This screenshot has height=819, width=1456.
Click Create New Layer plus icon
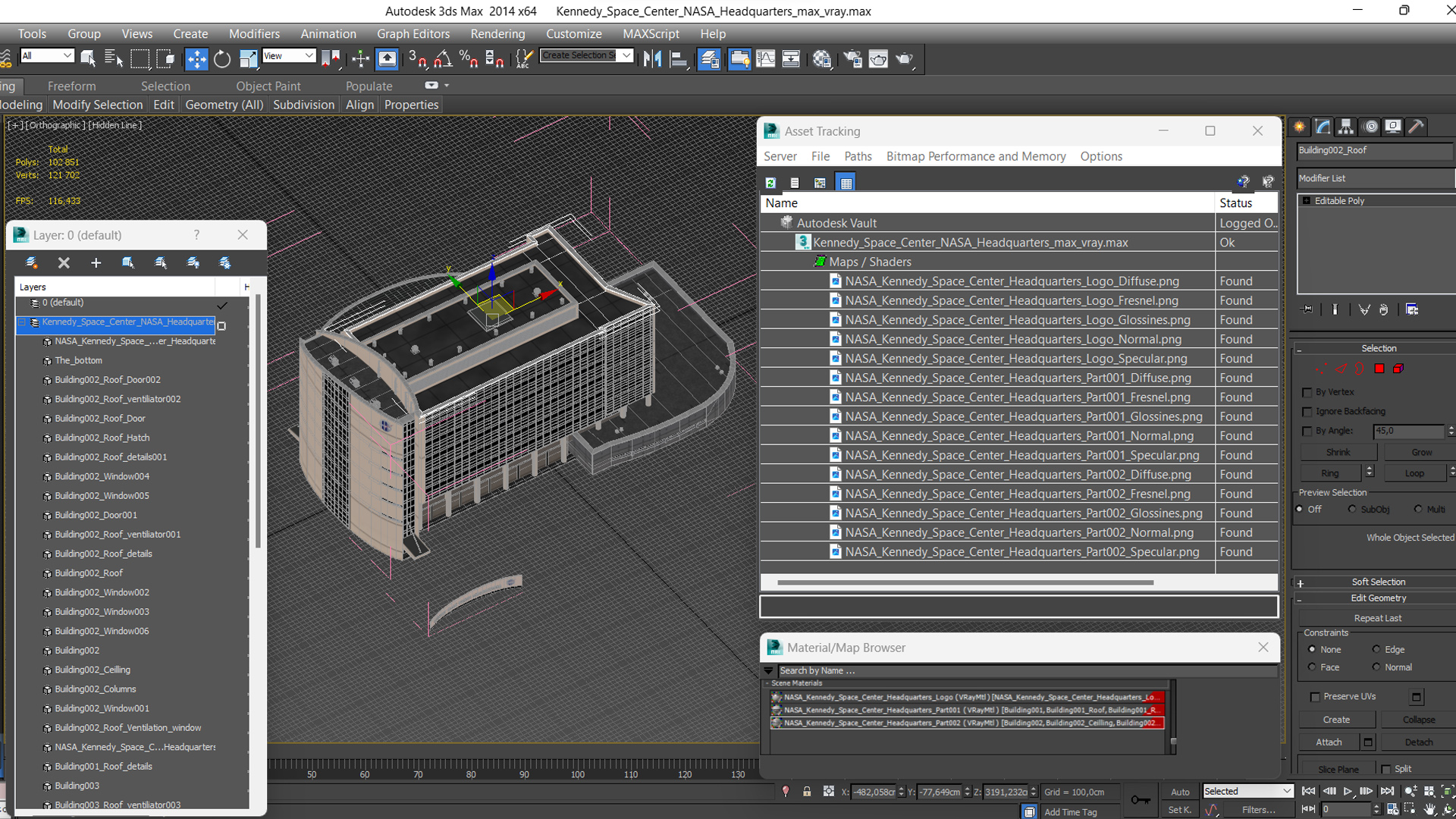(96, 262)
